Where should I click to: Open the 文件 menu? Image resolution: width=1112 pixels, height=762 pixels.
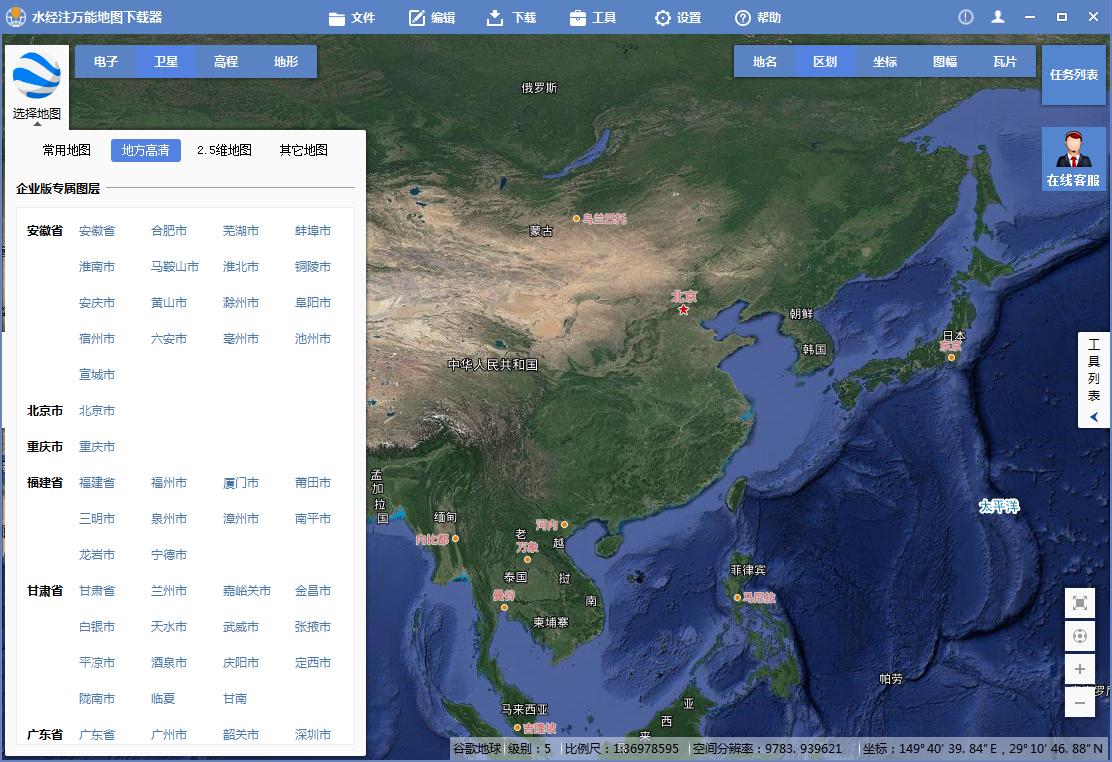click(x=352, y=18)
